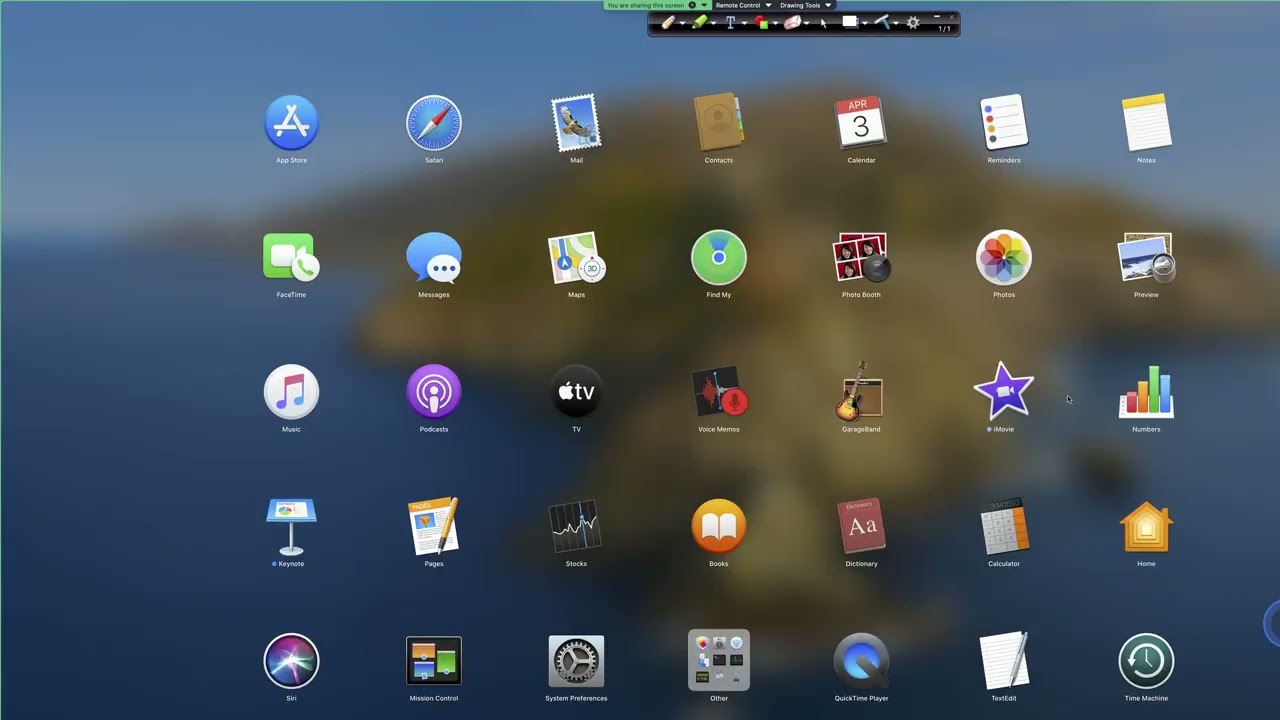Expand the highlighter options arrow

(713, 23)
